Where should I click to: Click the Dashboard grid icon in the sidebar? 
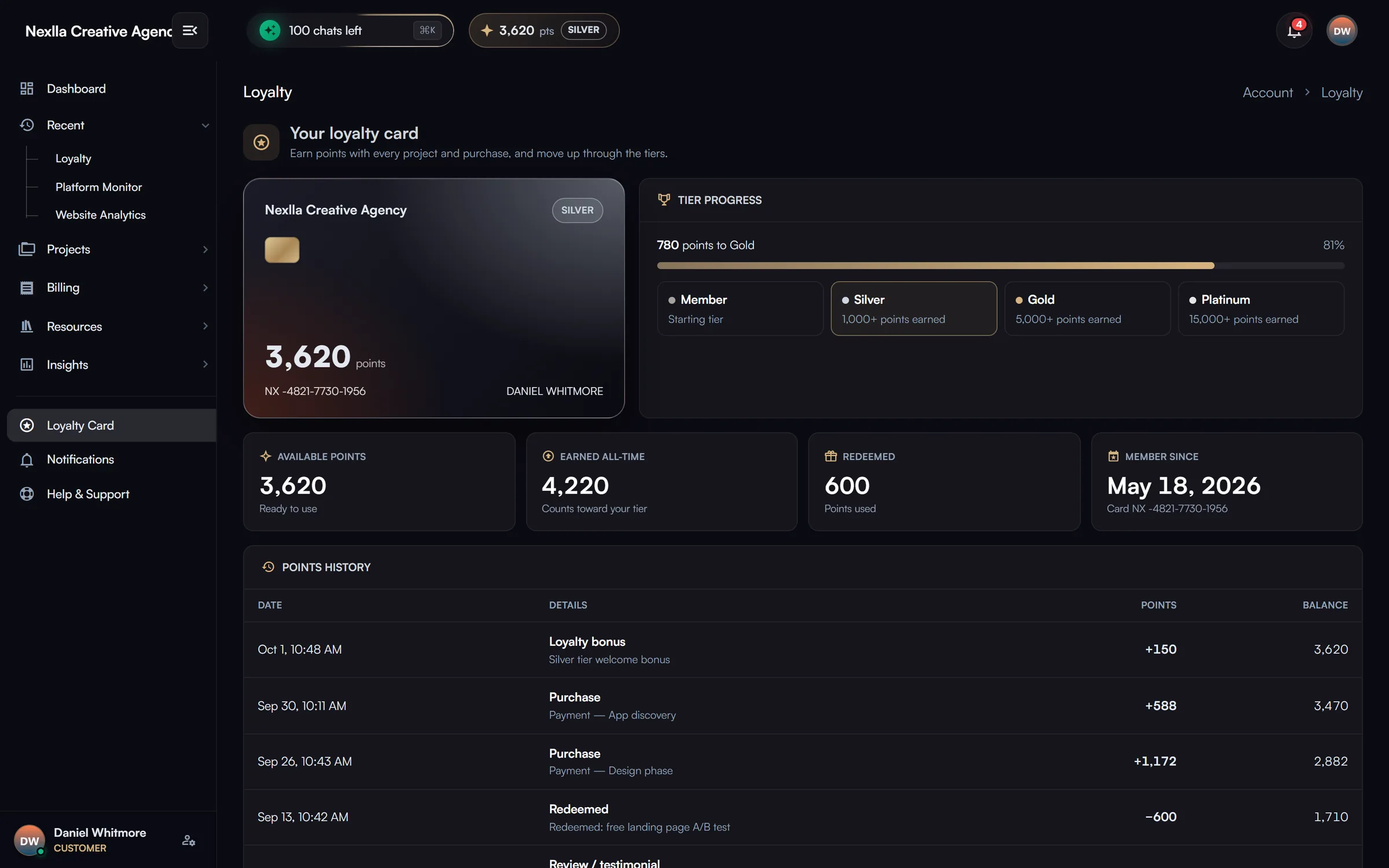[x=27, y=89]
